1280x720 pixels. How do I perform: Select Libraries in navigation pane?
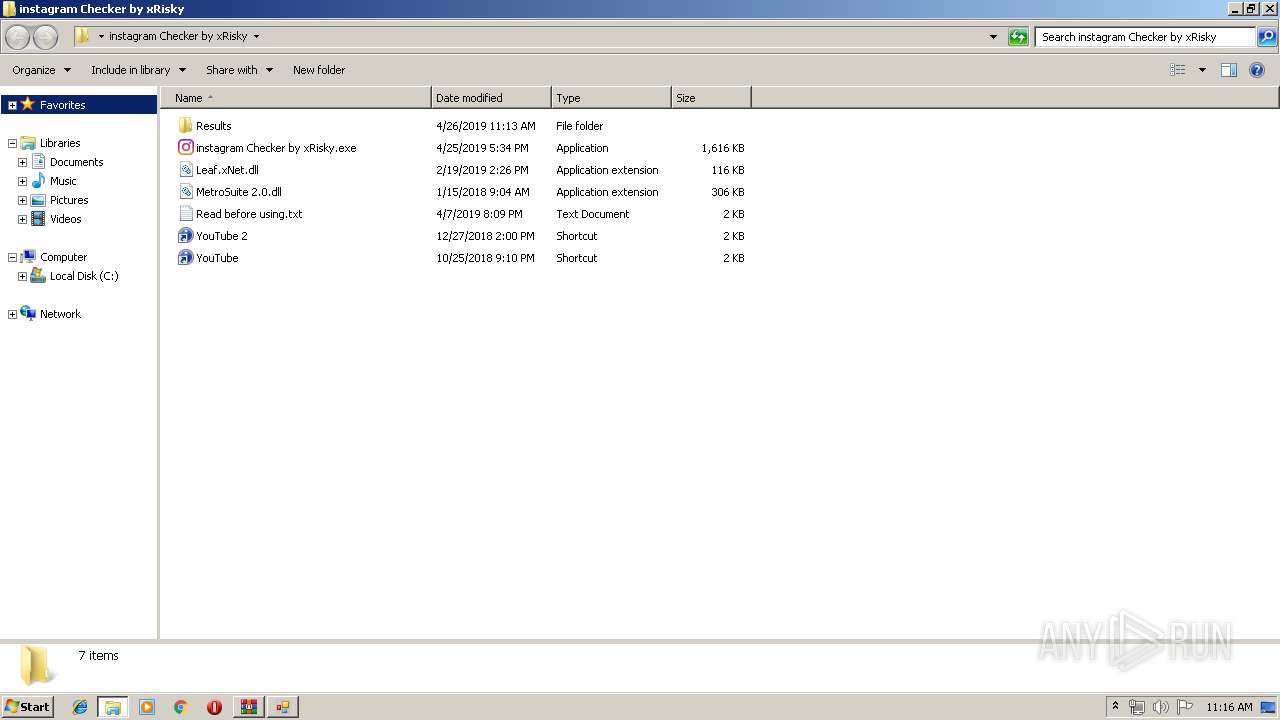coord(60,143)
